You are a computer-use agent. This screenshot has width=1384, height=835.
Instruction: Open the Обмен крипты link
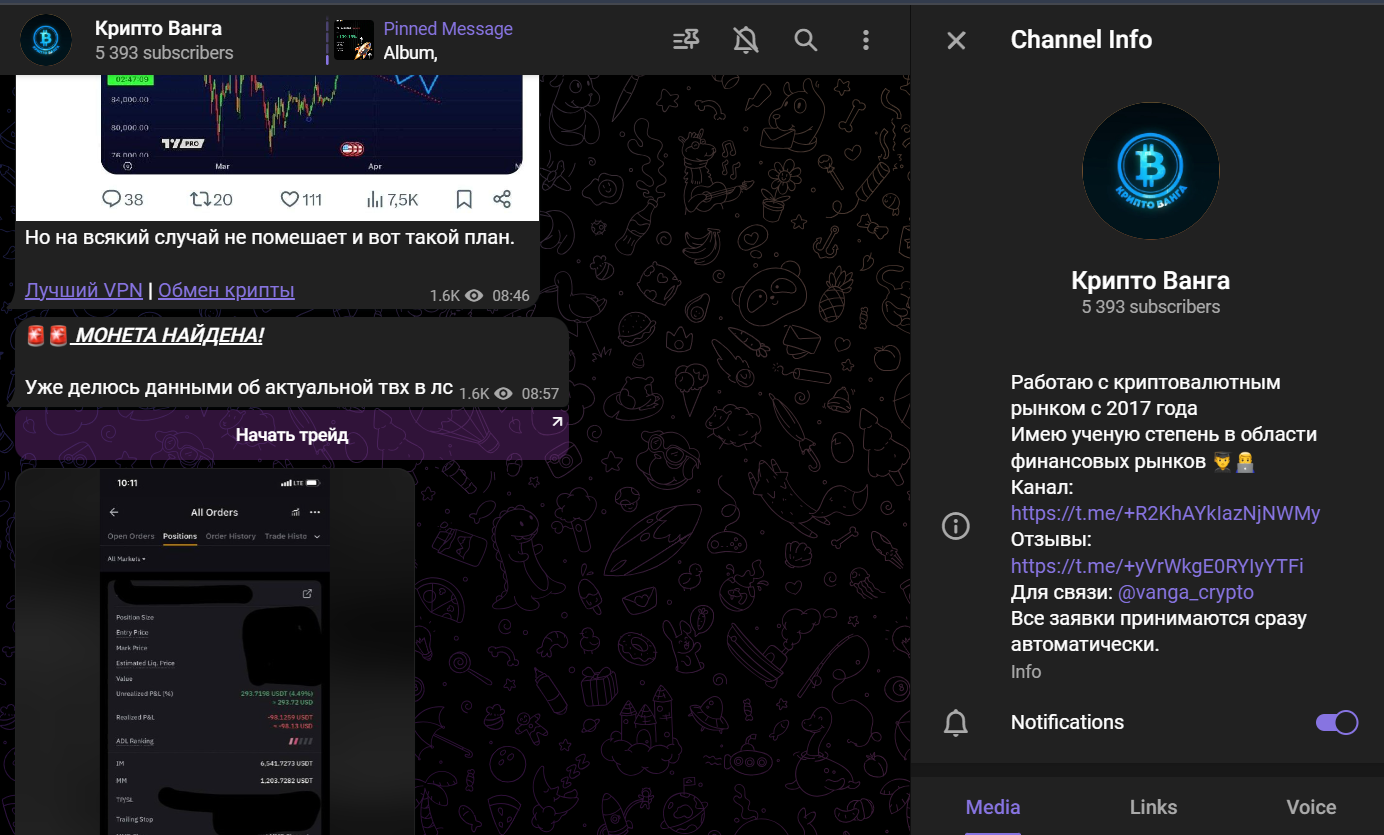pyautogui.click(x=226, y=291)
